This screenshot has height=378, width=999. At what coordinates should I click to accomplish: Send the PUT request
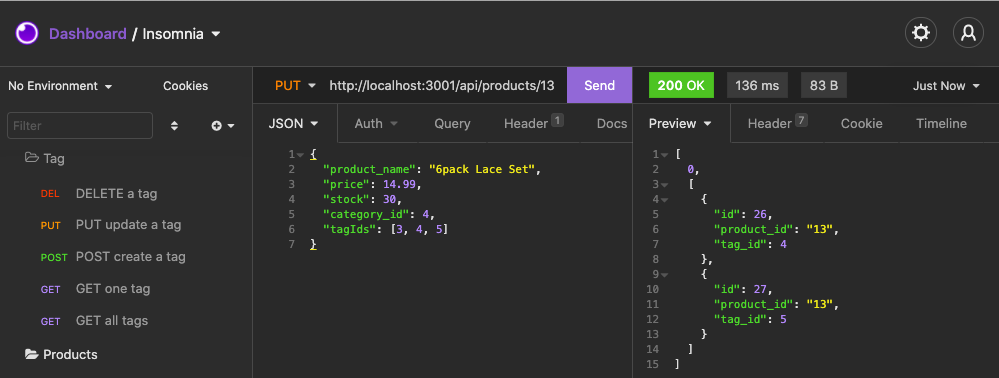coord(600,85)
